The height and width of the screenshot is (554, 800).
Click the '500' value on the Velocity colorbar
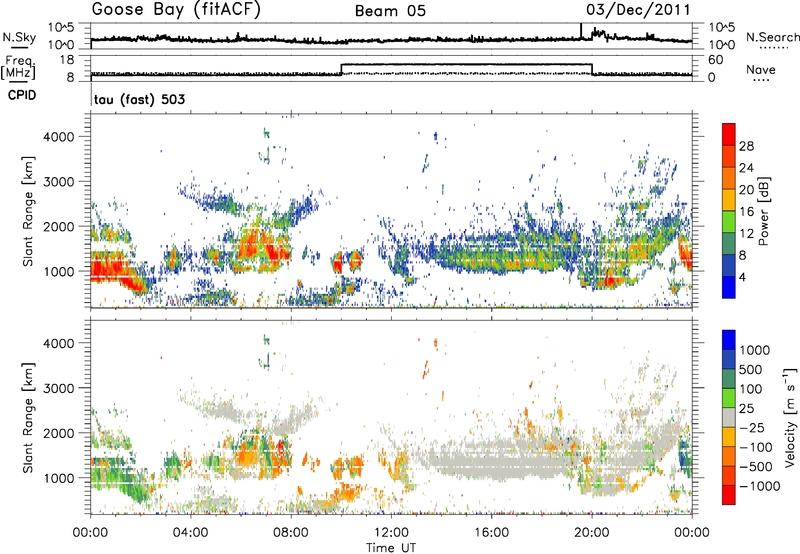point(751,370)
